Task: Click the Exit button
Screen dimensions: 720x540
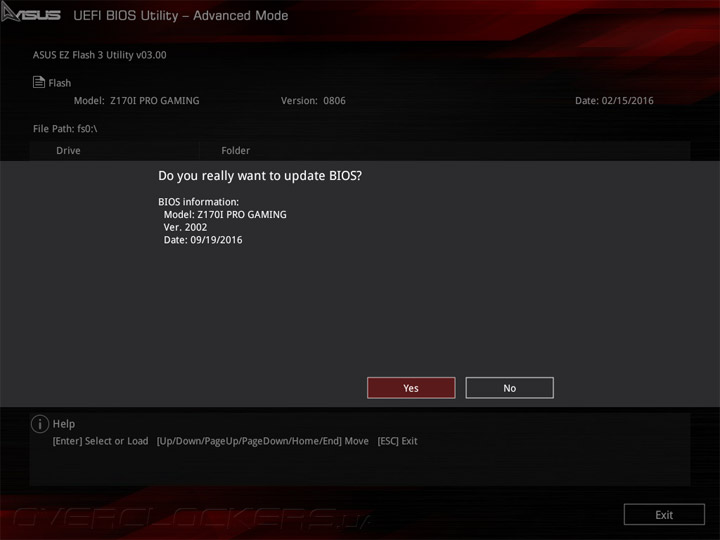Action: 664,515
